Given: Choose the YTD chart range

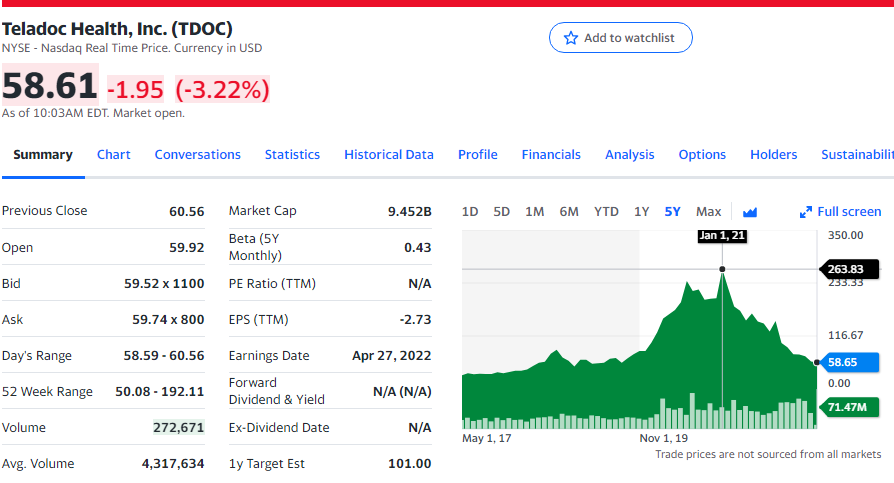Looking at the screenshot, I should [606, 212].
